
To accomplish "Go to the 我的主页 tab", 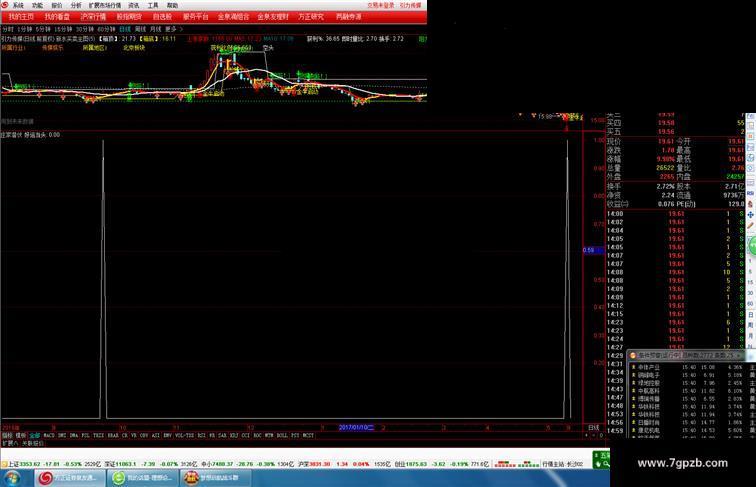I will (x=21, y=16).
